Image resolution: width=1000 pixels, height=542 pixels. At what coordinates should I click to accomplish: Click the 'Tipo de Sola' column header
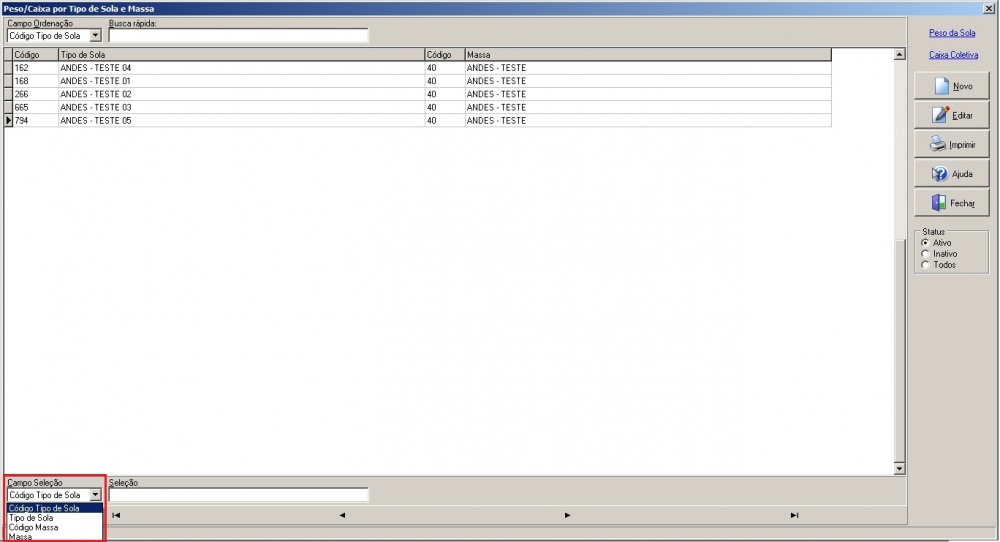pyautogui.click(x=242, y=55)
